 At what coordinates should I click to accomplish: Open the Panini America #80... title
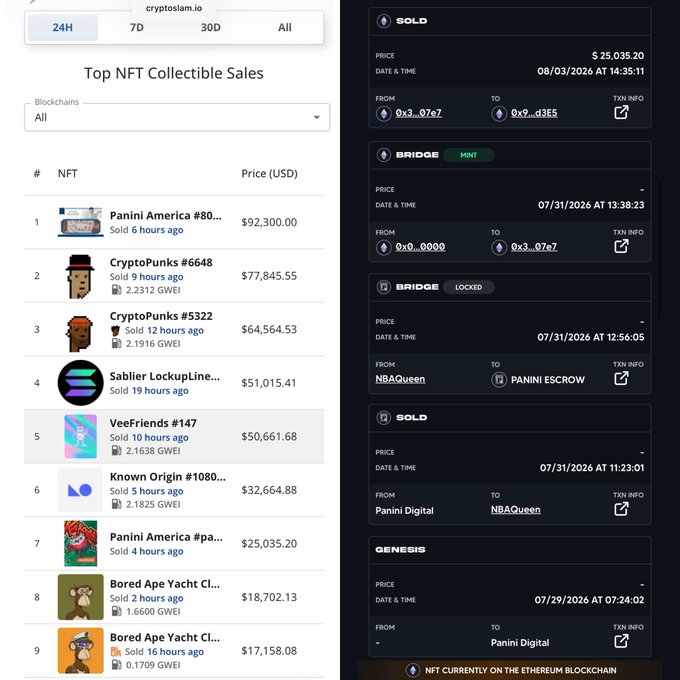[166, 216]
